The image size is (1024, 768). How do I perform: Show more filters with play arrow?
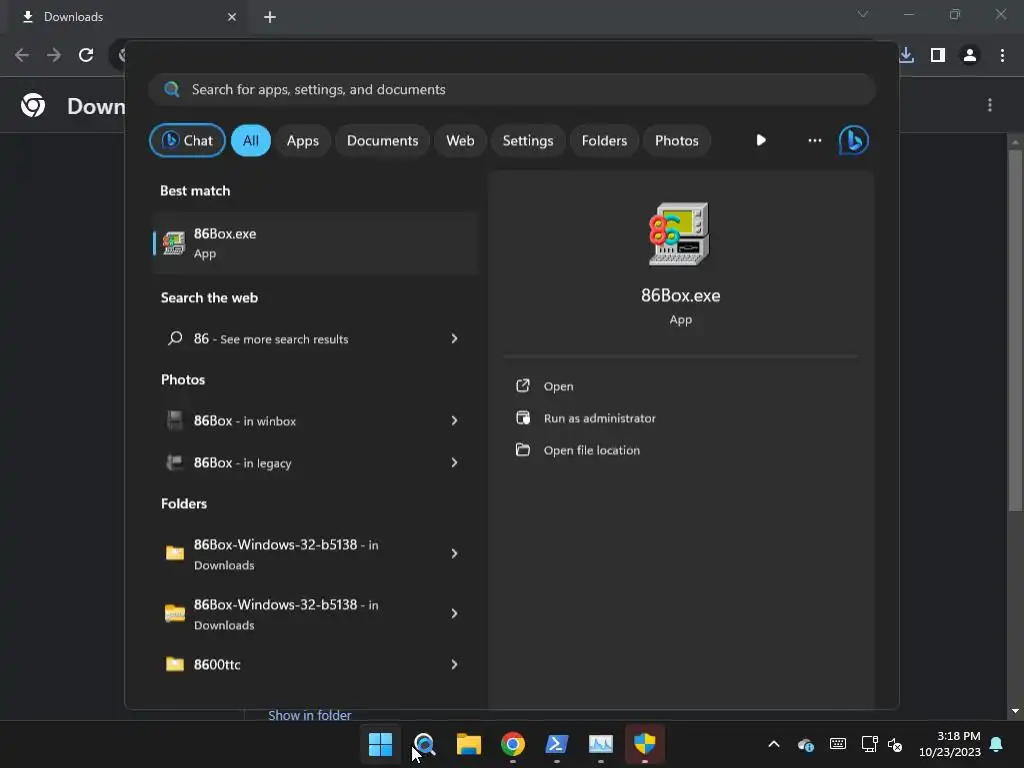(x=761, y=140)
